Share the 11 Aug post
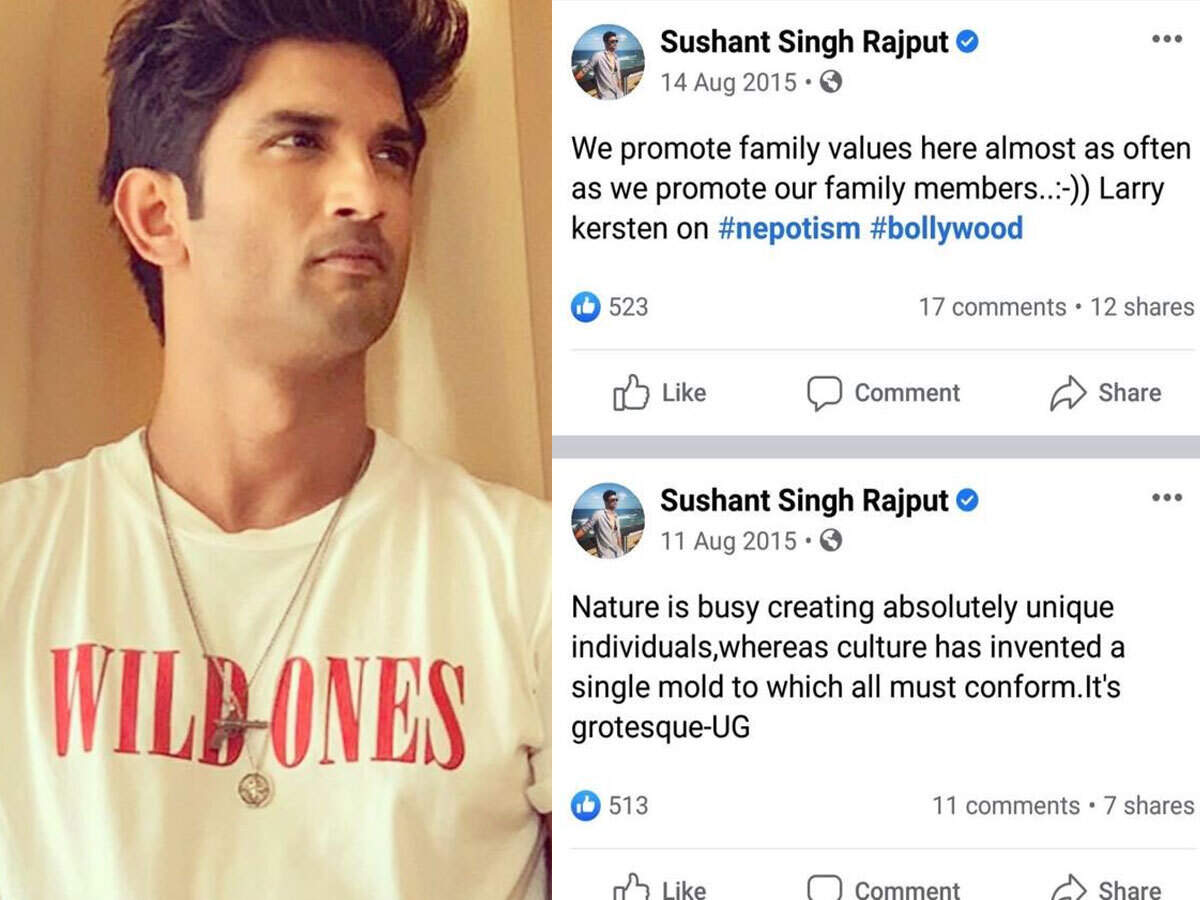 1105,888
